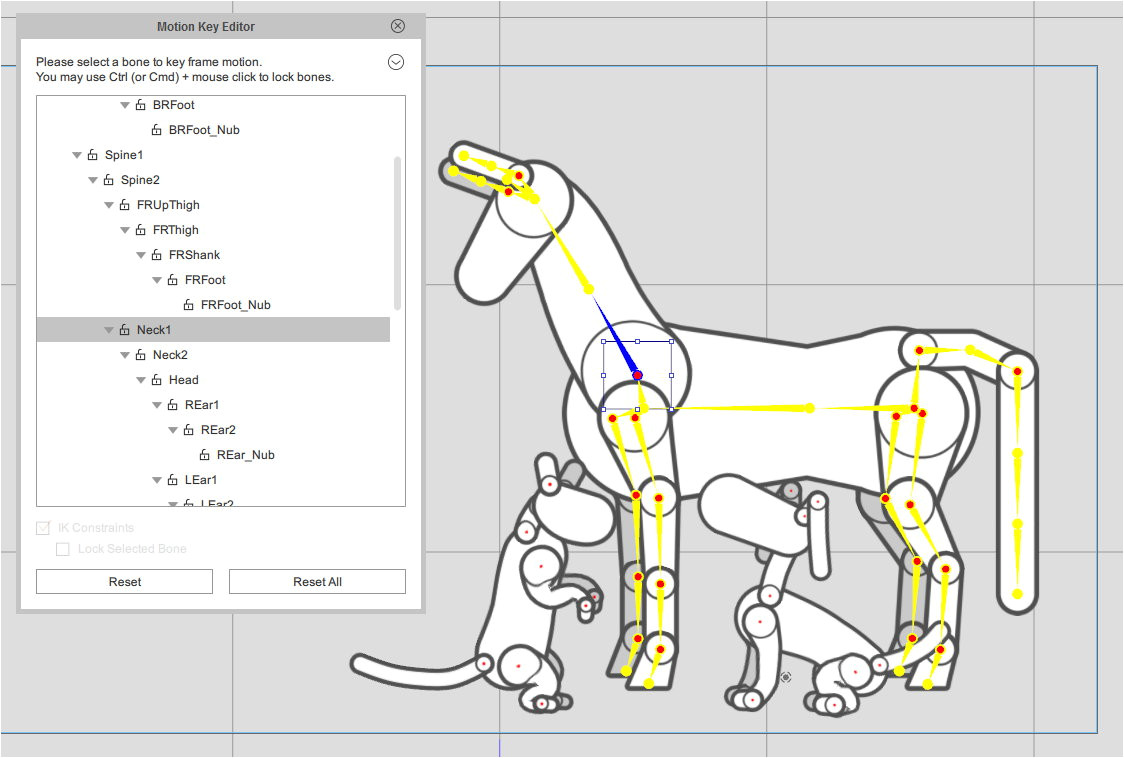Click the lock icon next to FRFoot_Nub

[188, 305]
